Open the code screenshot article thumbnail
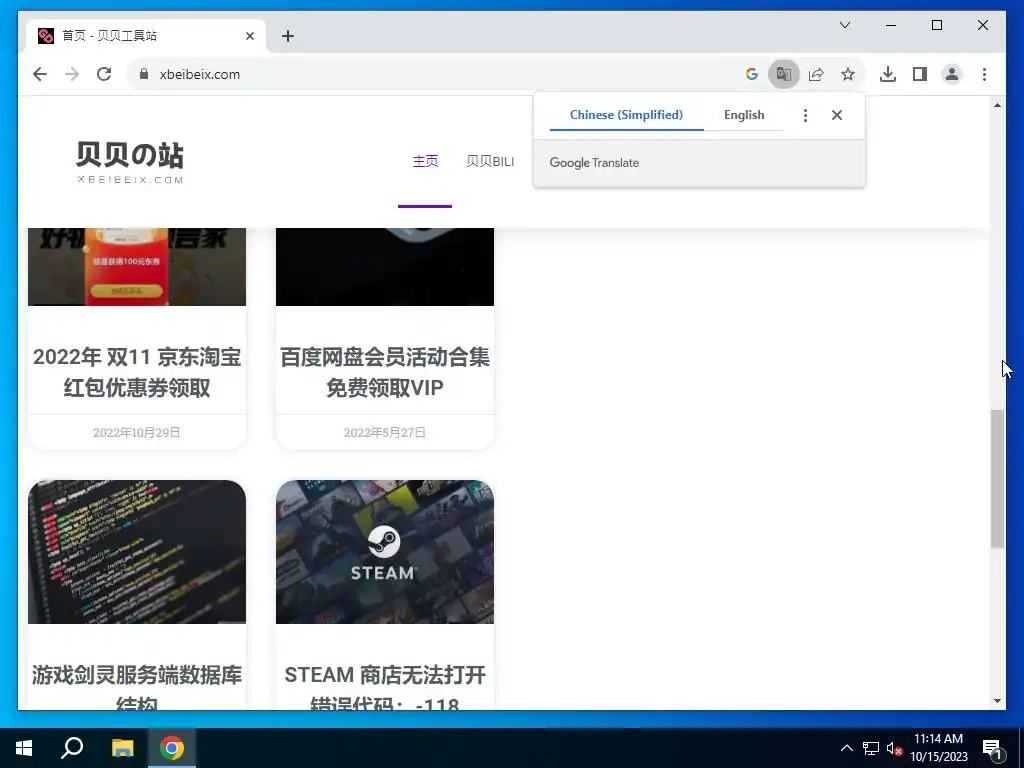The width and height of the screenshot is (1024, 768). [x=136, y=552]
